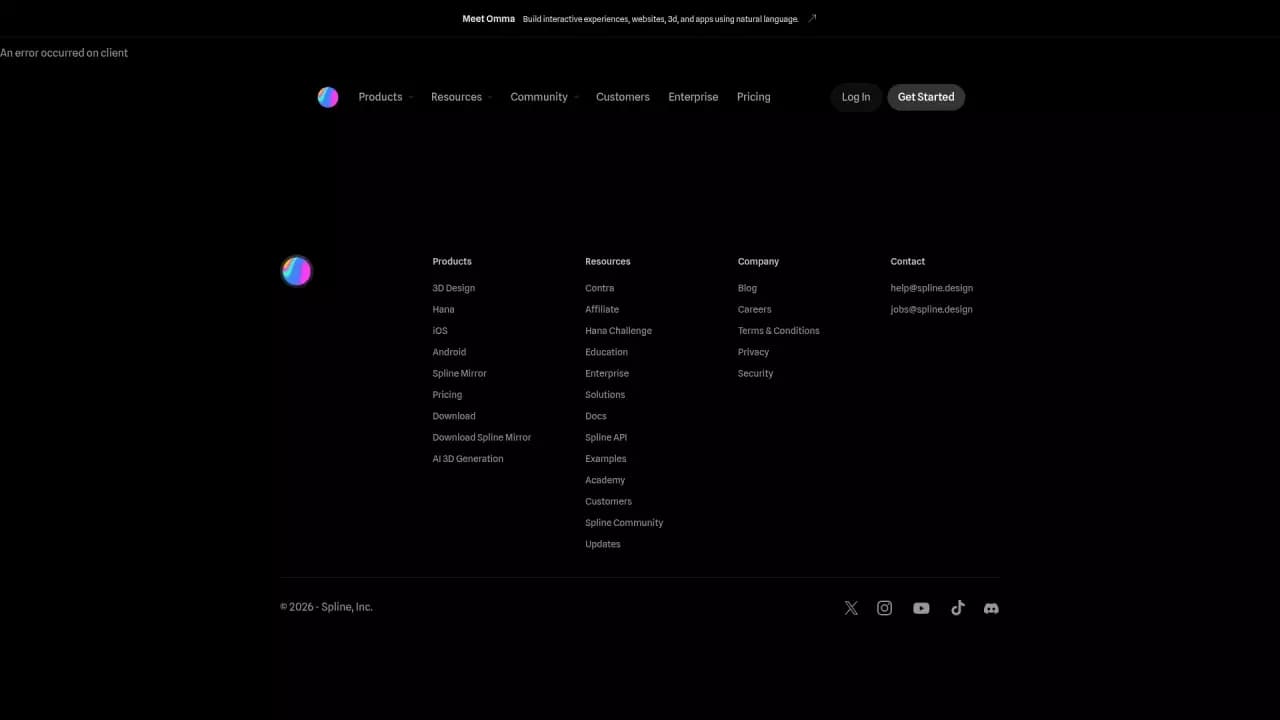Screen dimensions: 1280x720
Task: Click the jobs@spline.design email
Action: (932, 309)
